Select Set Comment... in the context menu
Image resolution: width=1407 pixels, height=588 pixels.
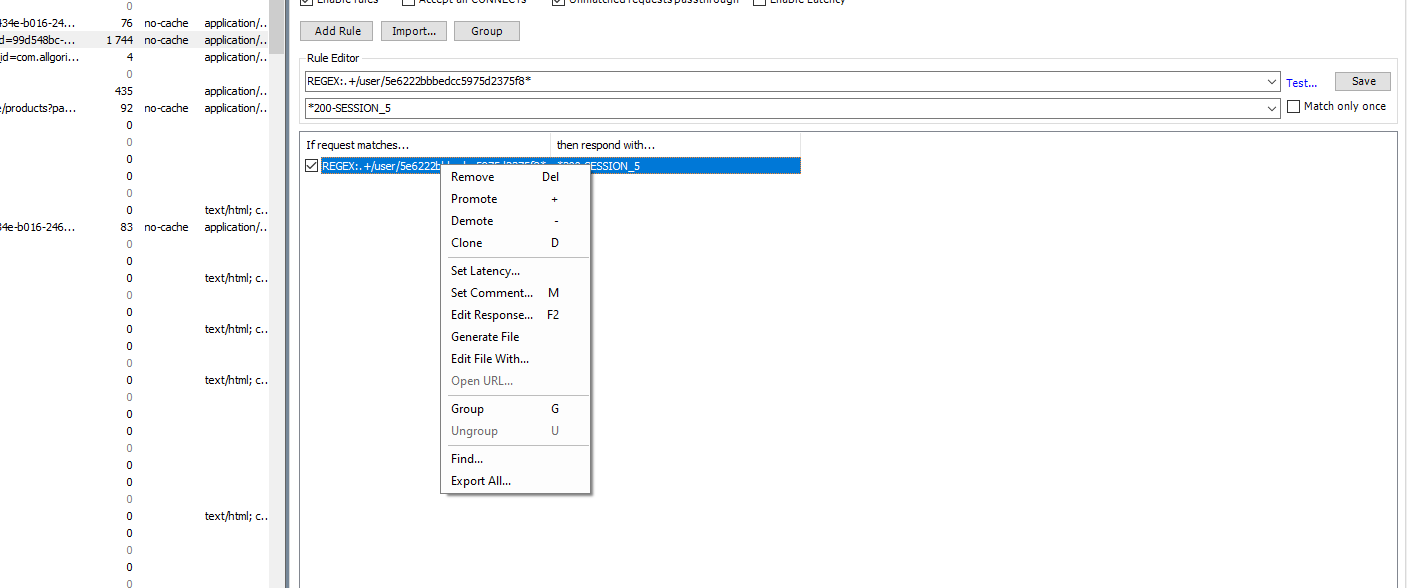click(515, 293)
